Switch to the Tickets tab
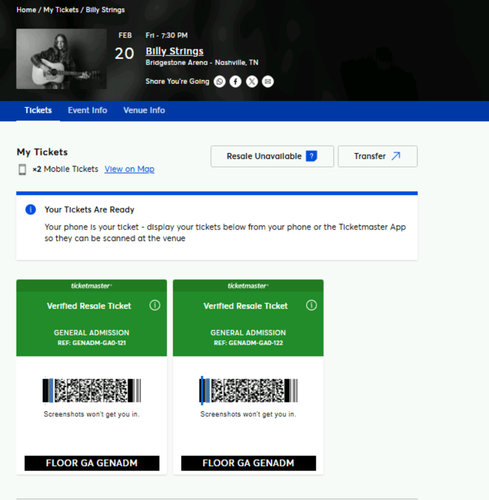The height and width of the screenshot is (500, 489). pyautogui.click(x=38, y=110)
